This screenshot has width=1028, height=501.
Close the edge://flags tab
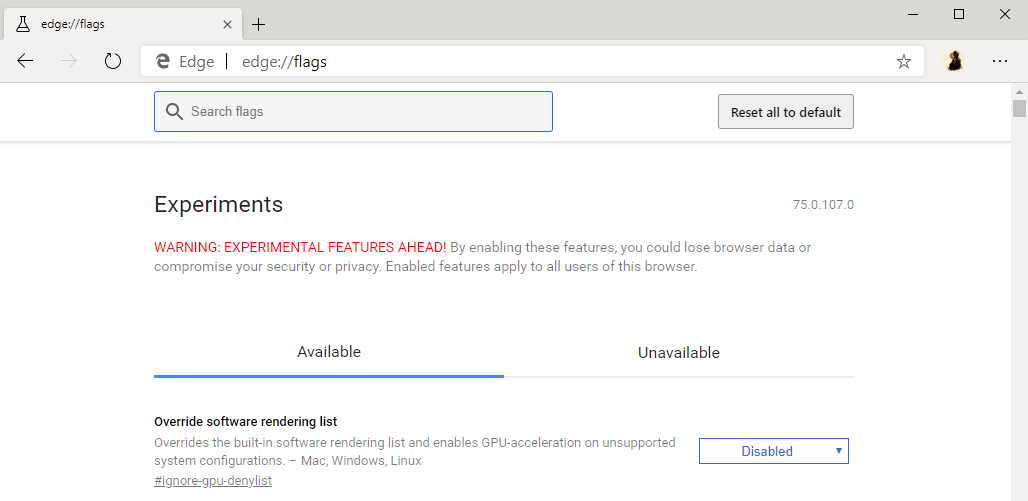coord(227,24)
